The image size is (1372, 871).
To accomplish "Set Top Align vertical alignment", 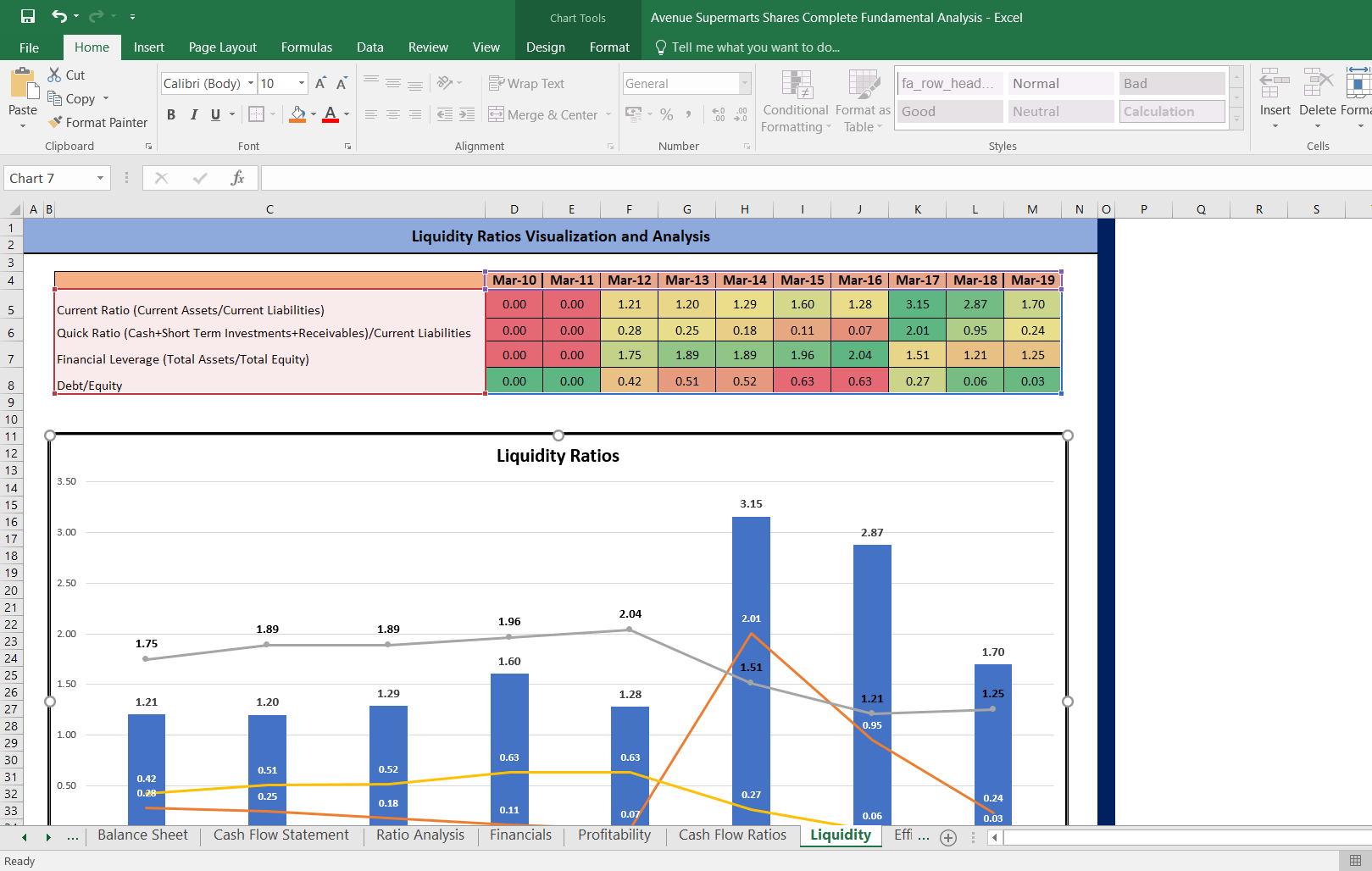I will point(371,82).
